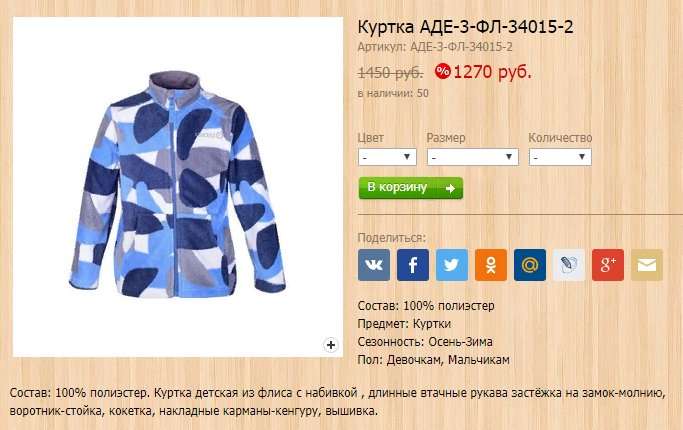The image size is (683, 430).
Task: Tweet this product via Twitter icon
Action: (452, 265)
